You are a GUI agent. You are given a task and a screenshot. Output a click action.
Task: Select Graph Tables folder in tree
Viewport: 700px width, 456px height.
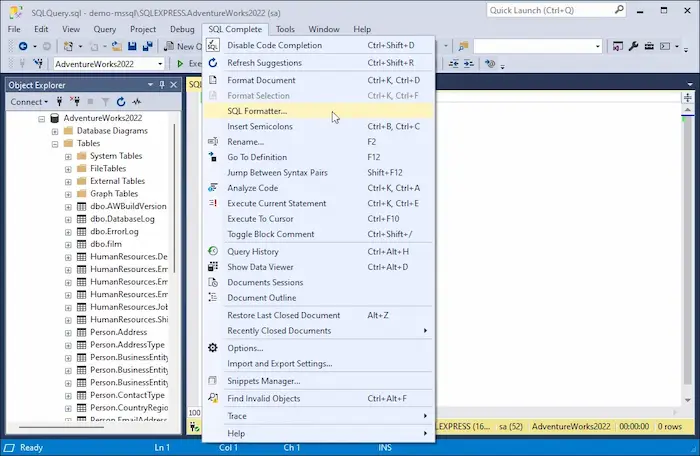point(114,193)
